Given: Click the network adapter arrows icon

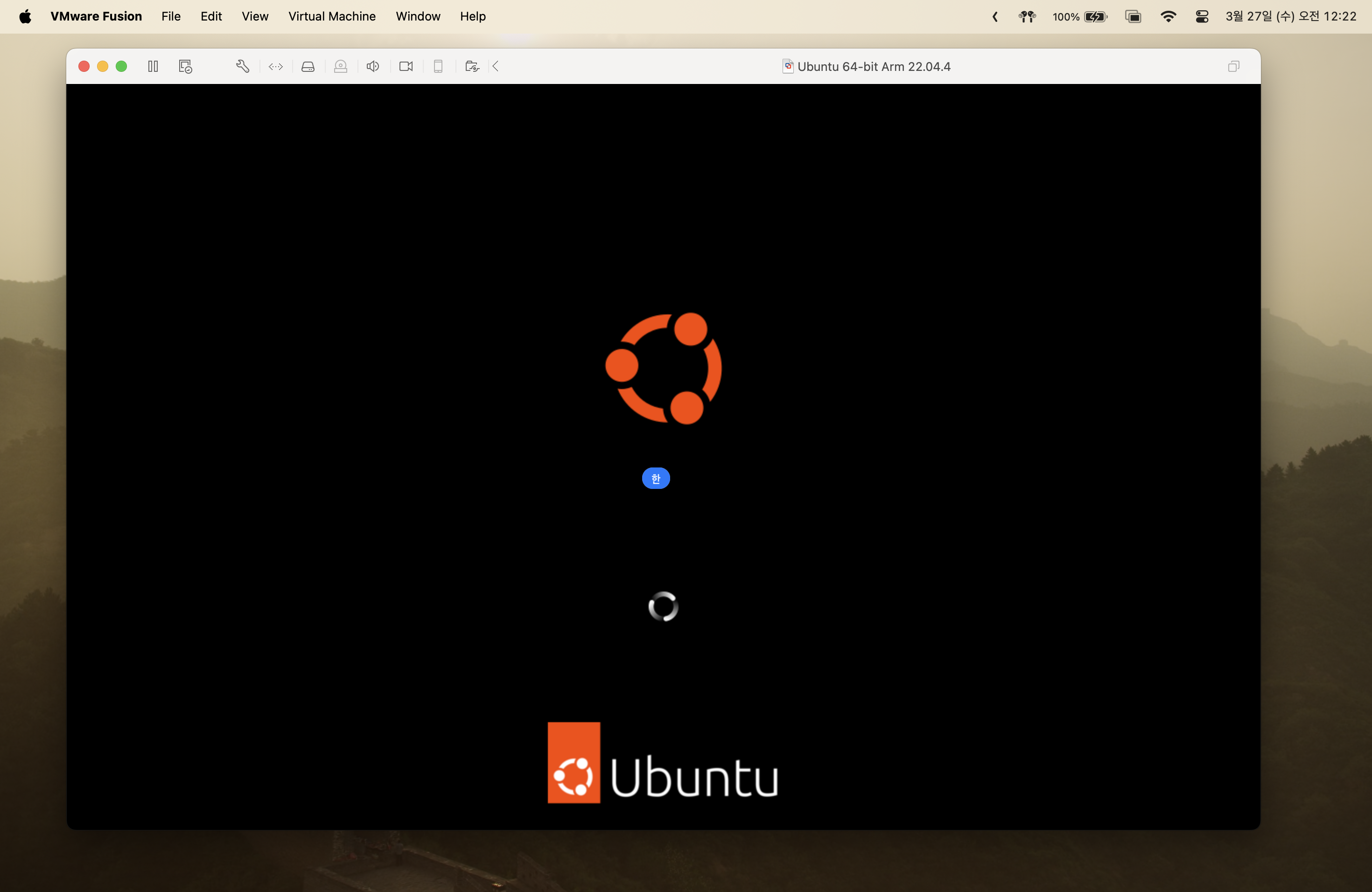Looking at the screenshot, I should [x=275, y=66].
